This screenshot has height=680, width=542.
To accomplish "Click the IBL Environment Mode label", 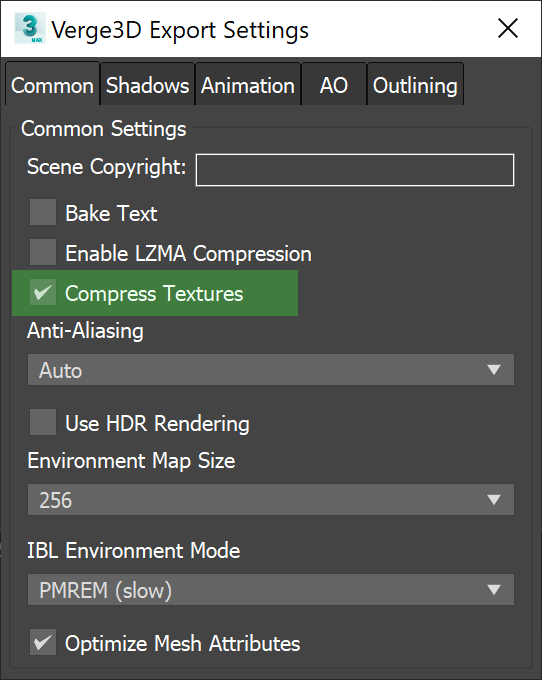I will [x=134, y=551].
